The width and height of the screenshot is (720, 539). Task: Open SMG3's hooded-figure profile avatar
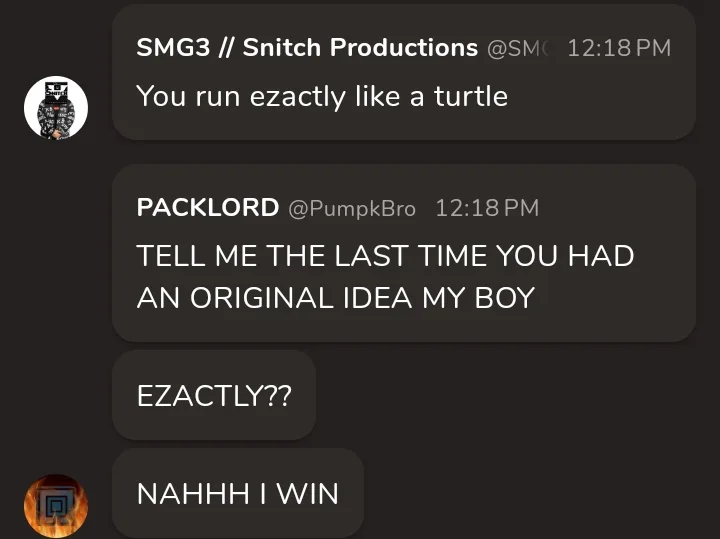pos(56,108)
